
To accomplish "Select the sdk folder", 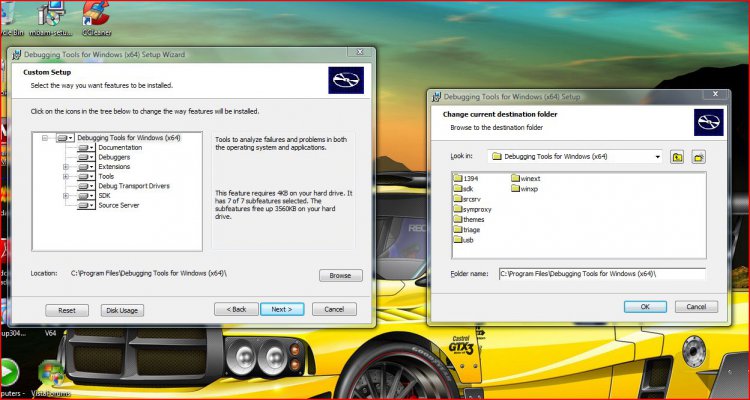I will pos(463,189).
